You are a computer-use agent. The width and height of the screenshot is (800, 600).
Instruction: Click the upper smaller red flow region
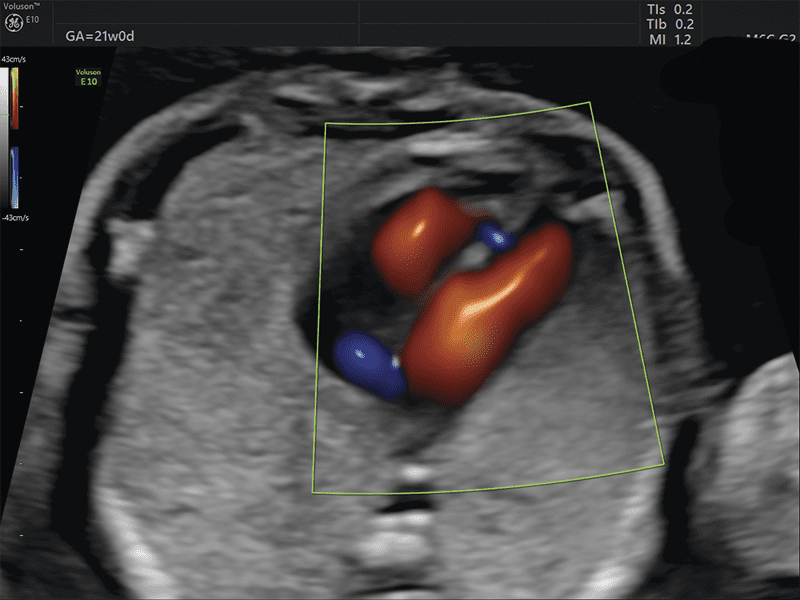coord(415,240)
